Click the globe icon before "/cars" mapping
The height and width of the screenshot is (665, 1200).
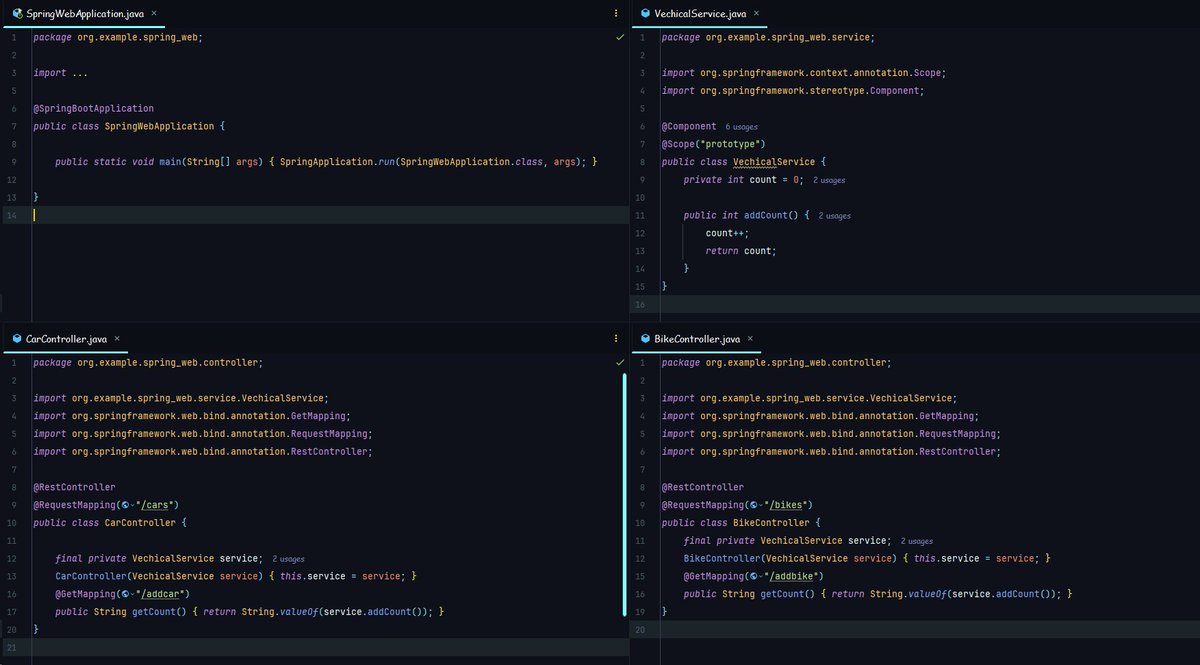coord(124,505)
